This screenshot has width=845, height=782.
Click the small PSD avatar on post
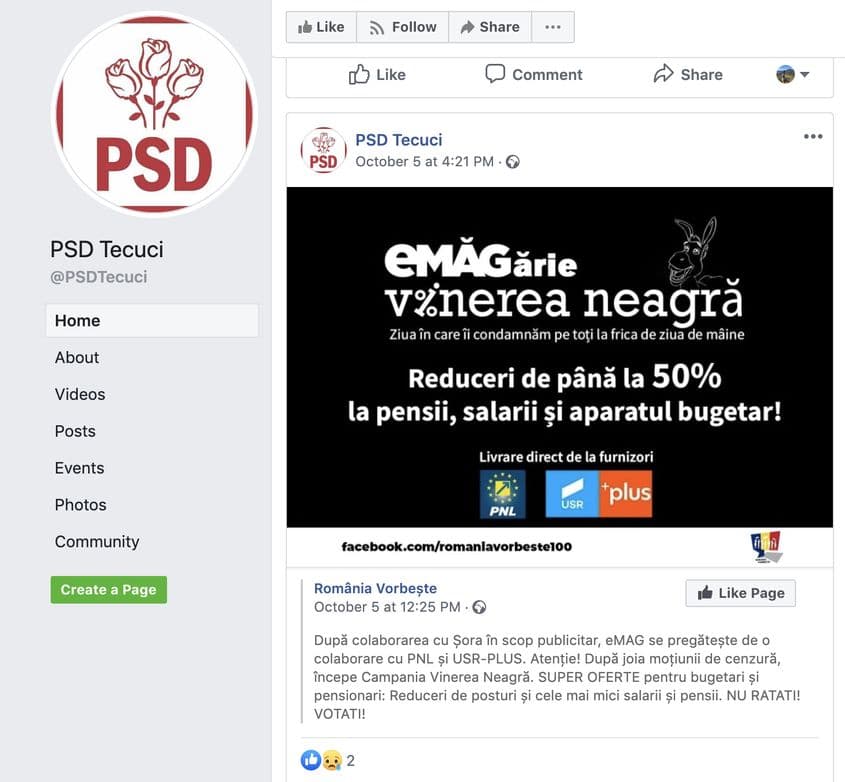323,150
